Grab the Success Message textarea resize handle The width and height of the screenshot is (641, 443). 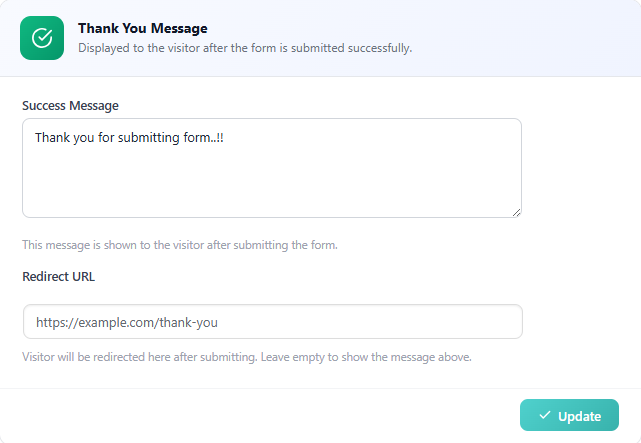pos(516,212)
